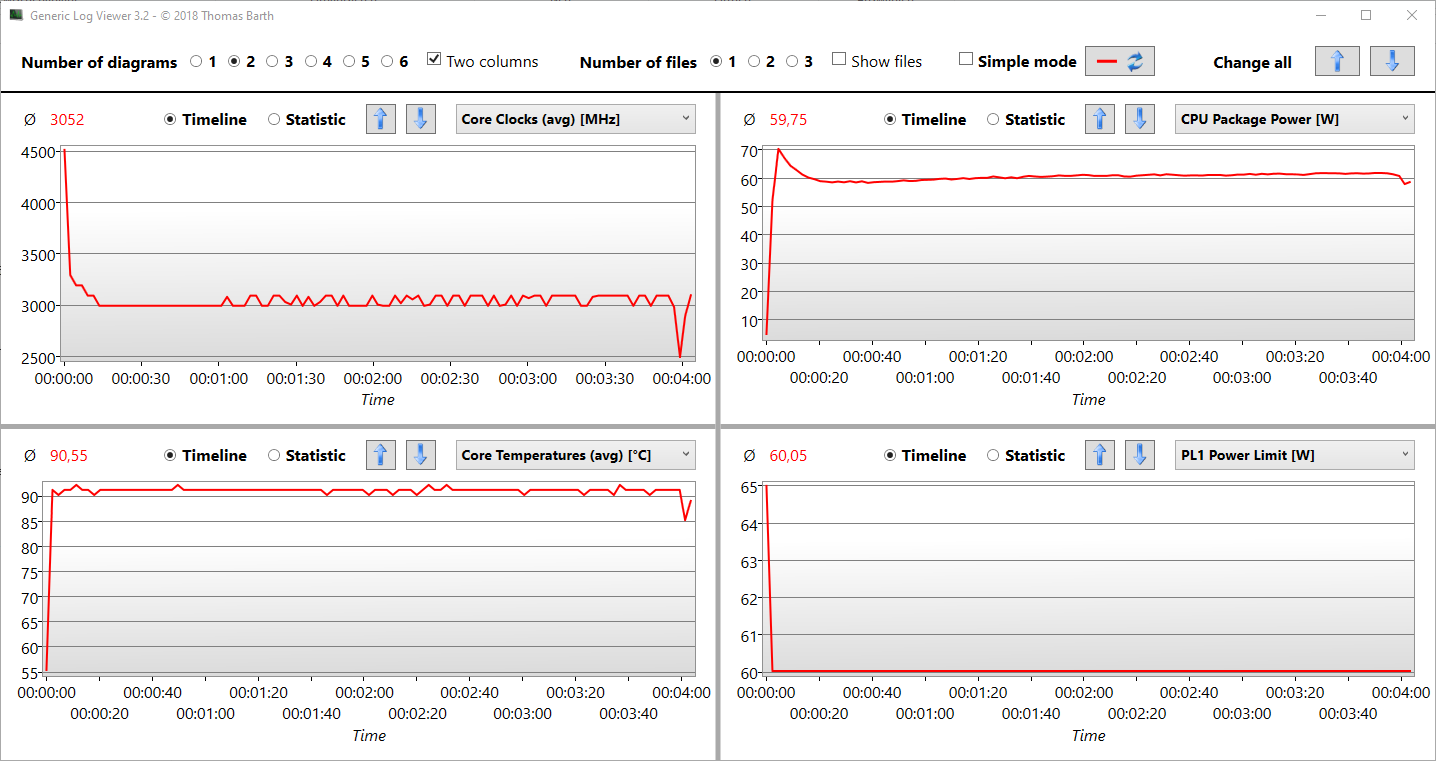Enable the Simple mode checkbox

click(x=966, y=60)
